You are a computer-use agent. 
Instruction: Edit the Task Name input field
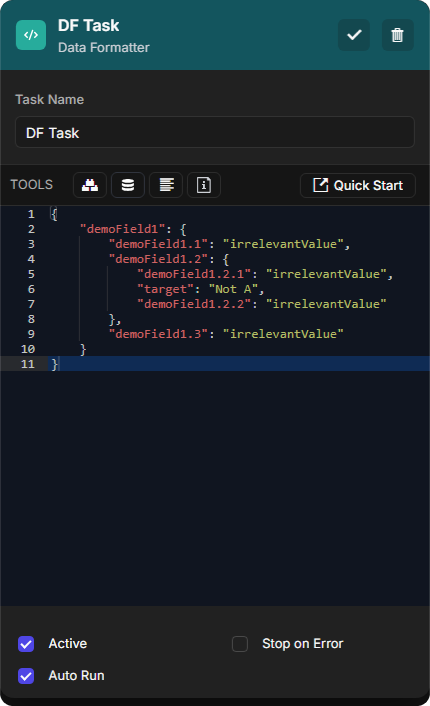click(215, 132)
